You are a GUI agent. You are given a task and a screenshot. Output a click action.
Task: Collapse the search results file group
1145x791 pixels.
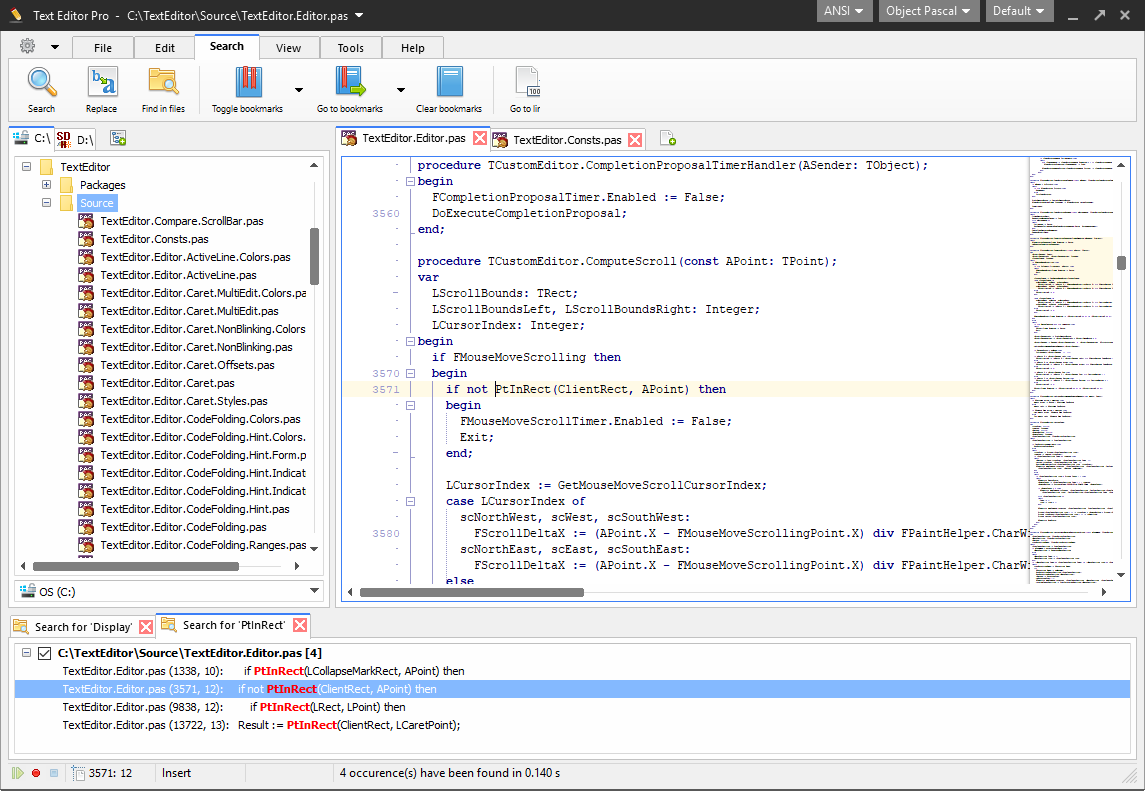coord(27,653)
